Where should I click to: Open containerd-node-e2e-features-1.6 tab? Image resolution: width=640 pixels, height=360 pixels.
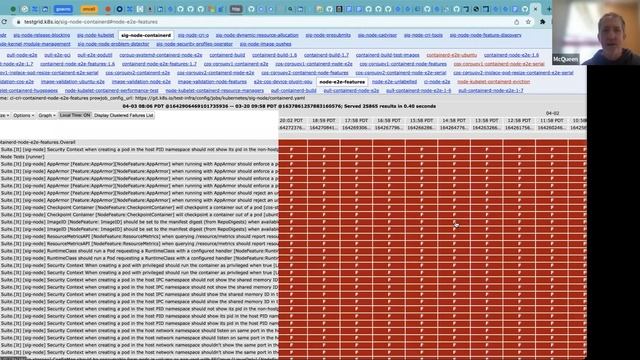tap(78, 64)
